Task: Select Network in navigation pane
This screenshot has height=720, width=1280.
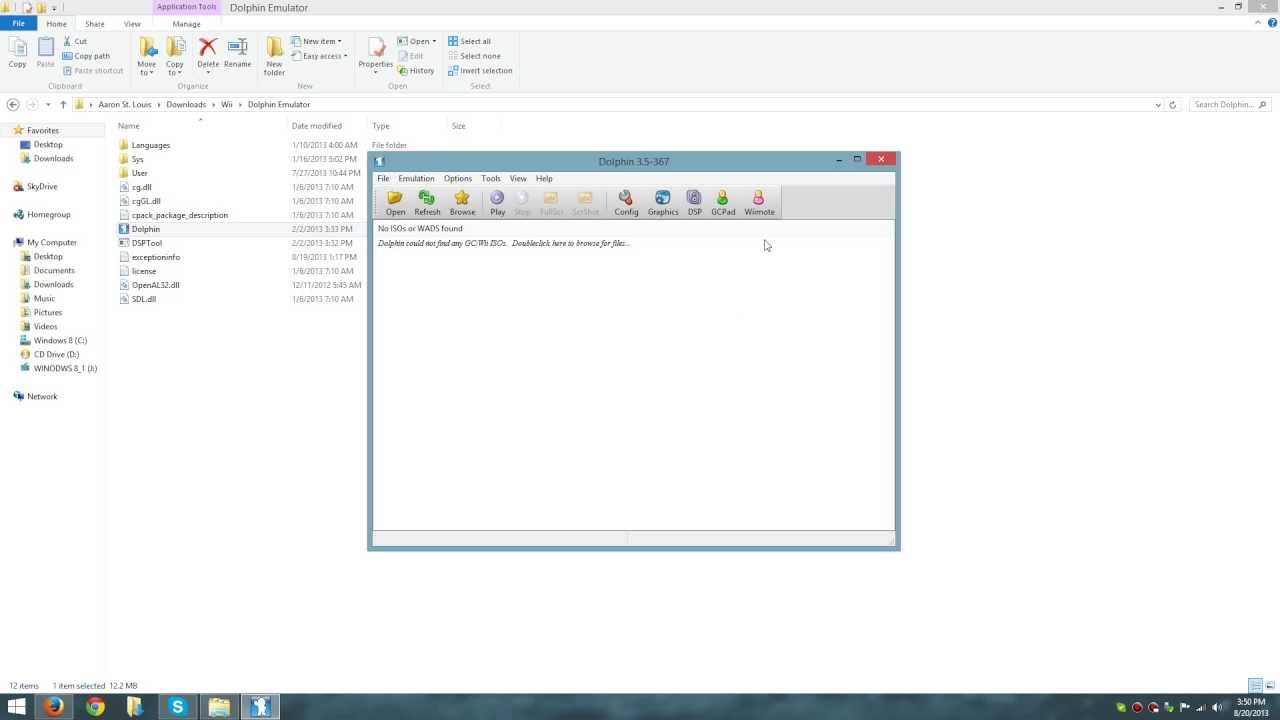Action: (42, 396)
